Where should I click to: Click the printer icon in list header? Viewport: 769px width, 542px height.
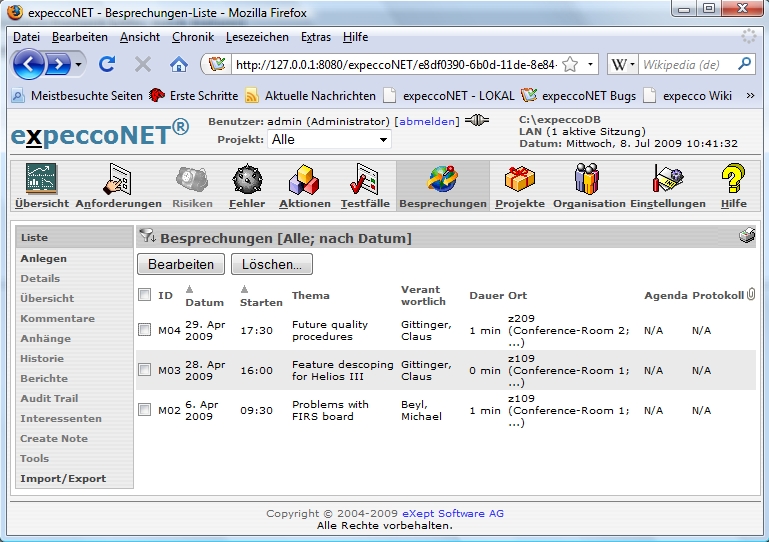pyautogui.click(x=747, y=237)
